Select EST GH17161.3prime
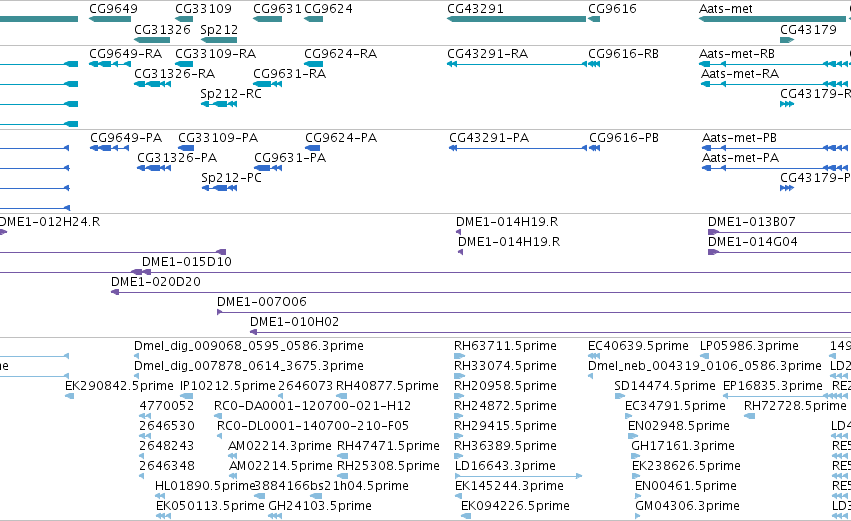Screen dimensions: 851x521 click(683, 446)
